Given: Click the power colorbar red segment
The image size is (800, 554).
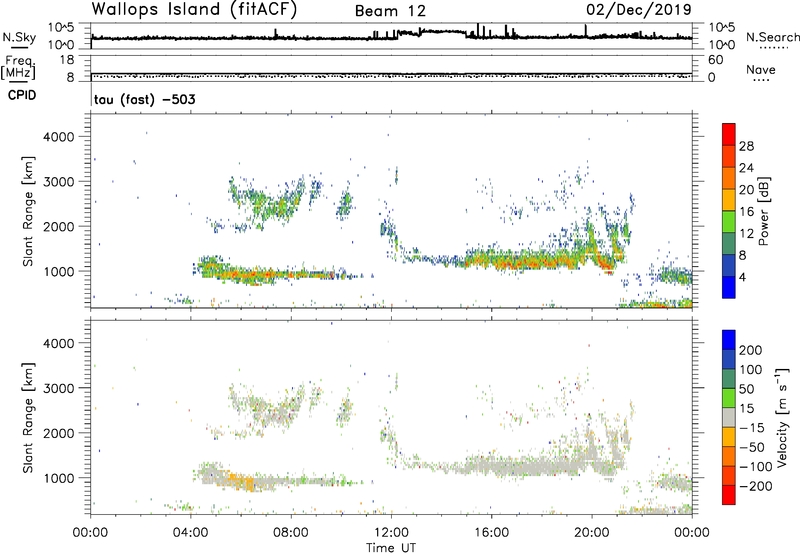Looking at the screenshot, I should pos(729,134).
